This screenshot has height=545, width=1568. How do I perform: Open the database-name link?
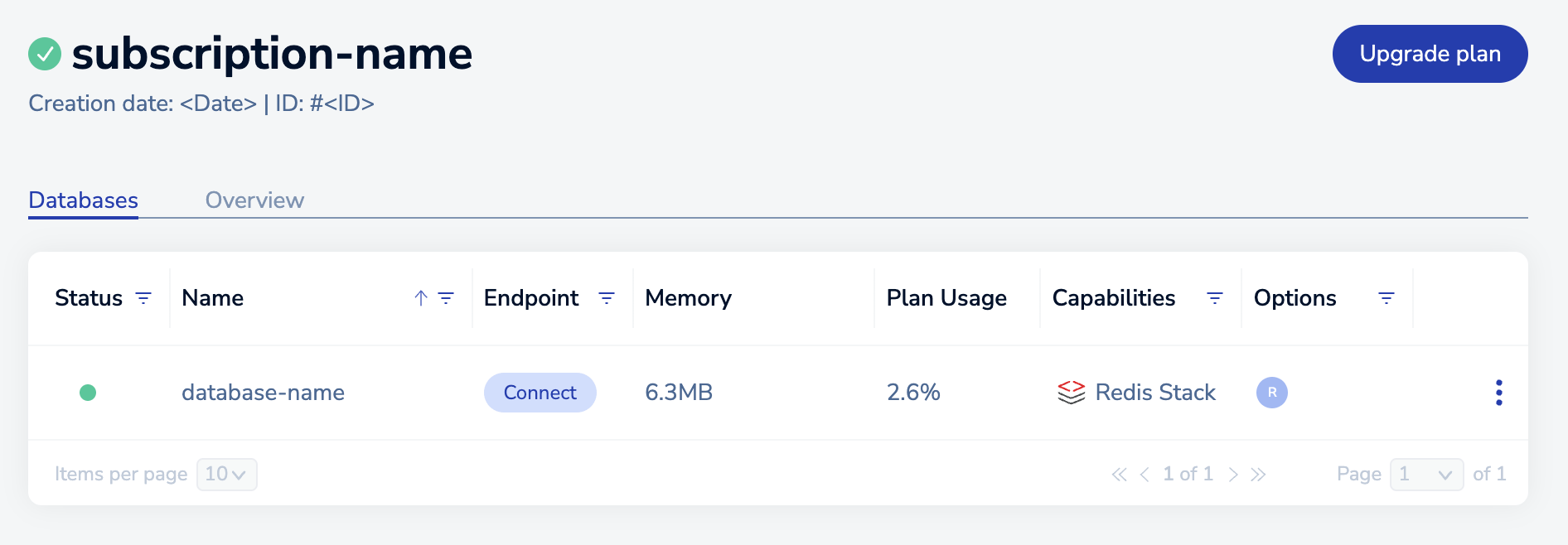[263, 393]
